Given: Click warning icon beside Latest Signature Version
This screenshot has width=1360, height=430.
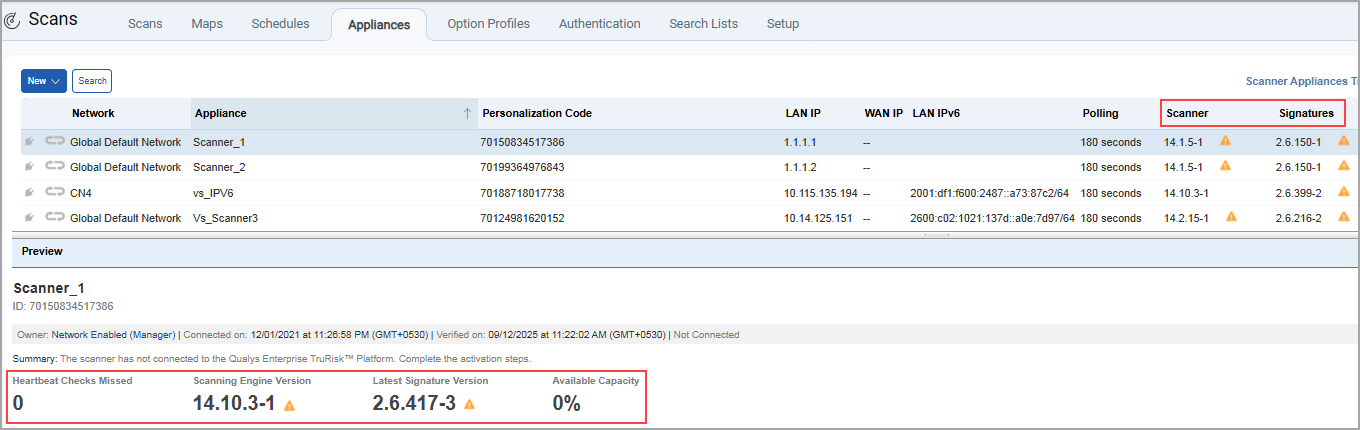Looking at the screenshot, I should [x=469, y=405].
